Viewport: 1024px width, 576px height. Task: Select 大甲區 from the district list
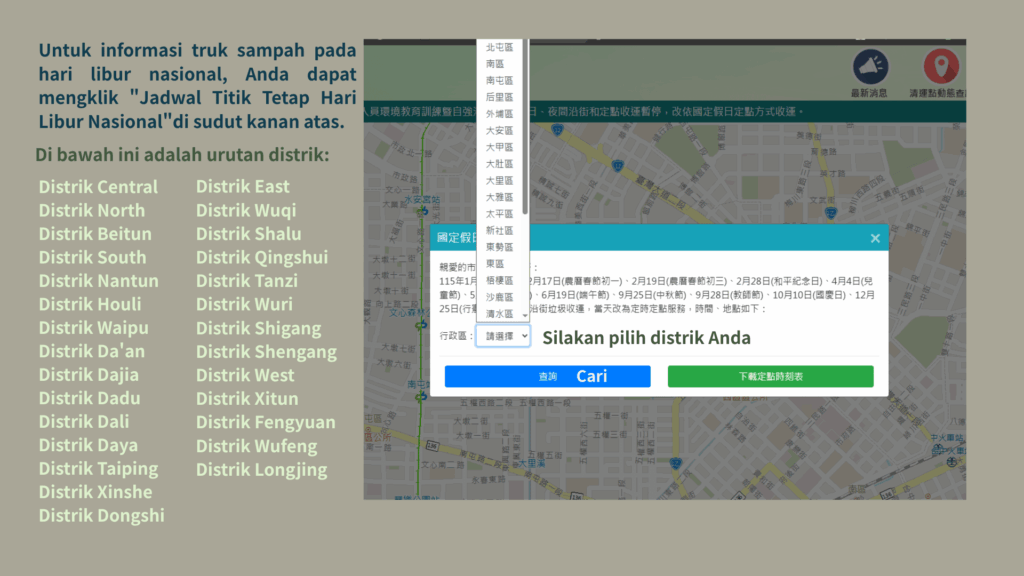tap(500, 147)
